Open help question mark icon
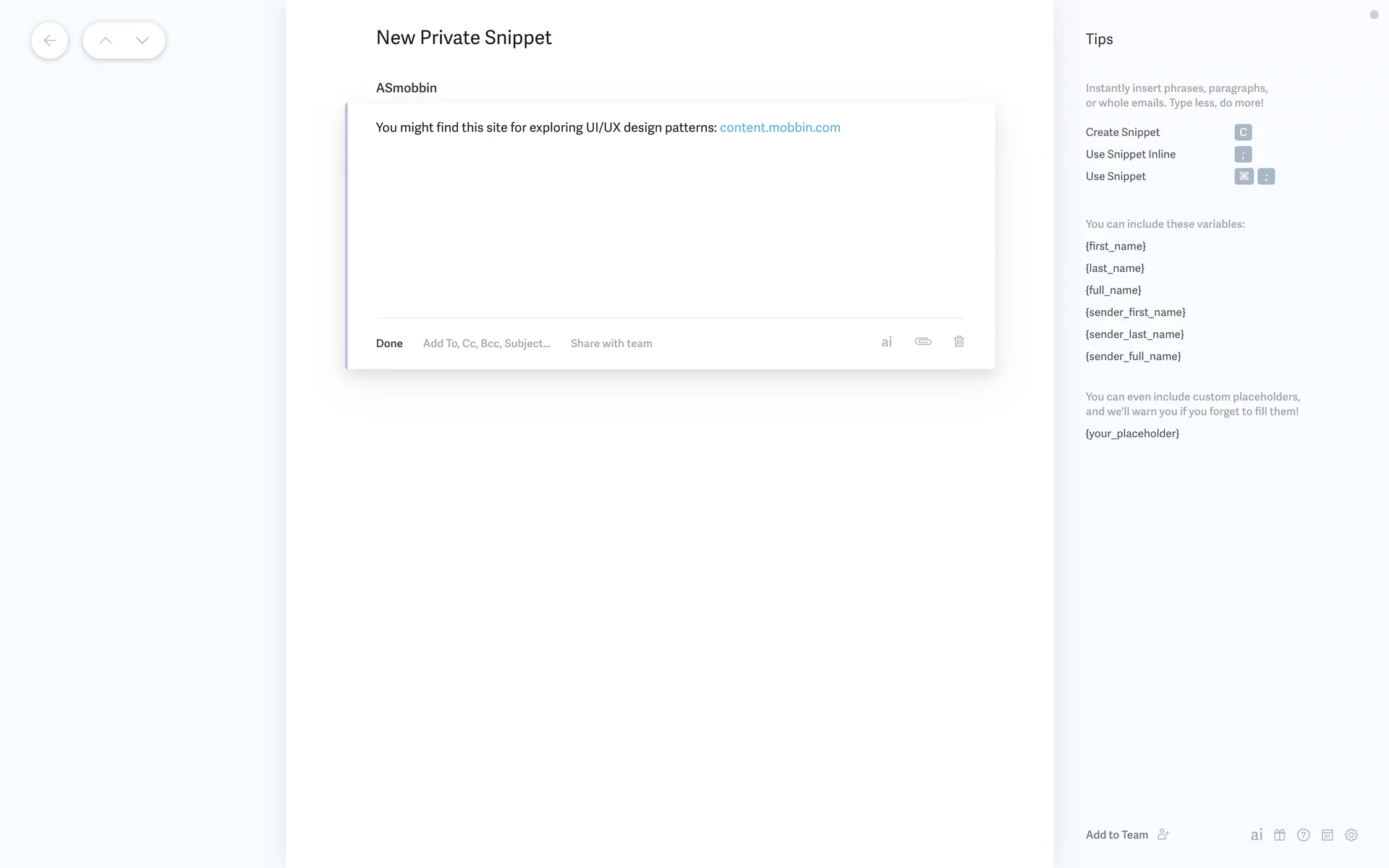This screenshot has height=868, width=1389. pos(1304,835)
